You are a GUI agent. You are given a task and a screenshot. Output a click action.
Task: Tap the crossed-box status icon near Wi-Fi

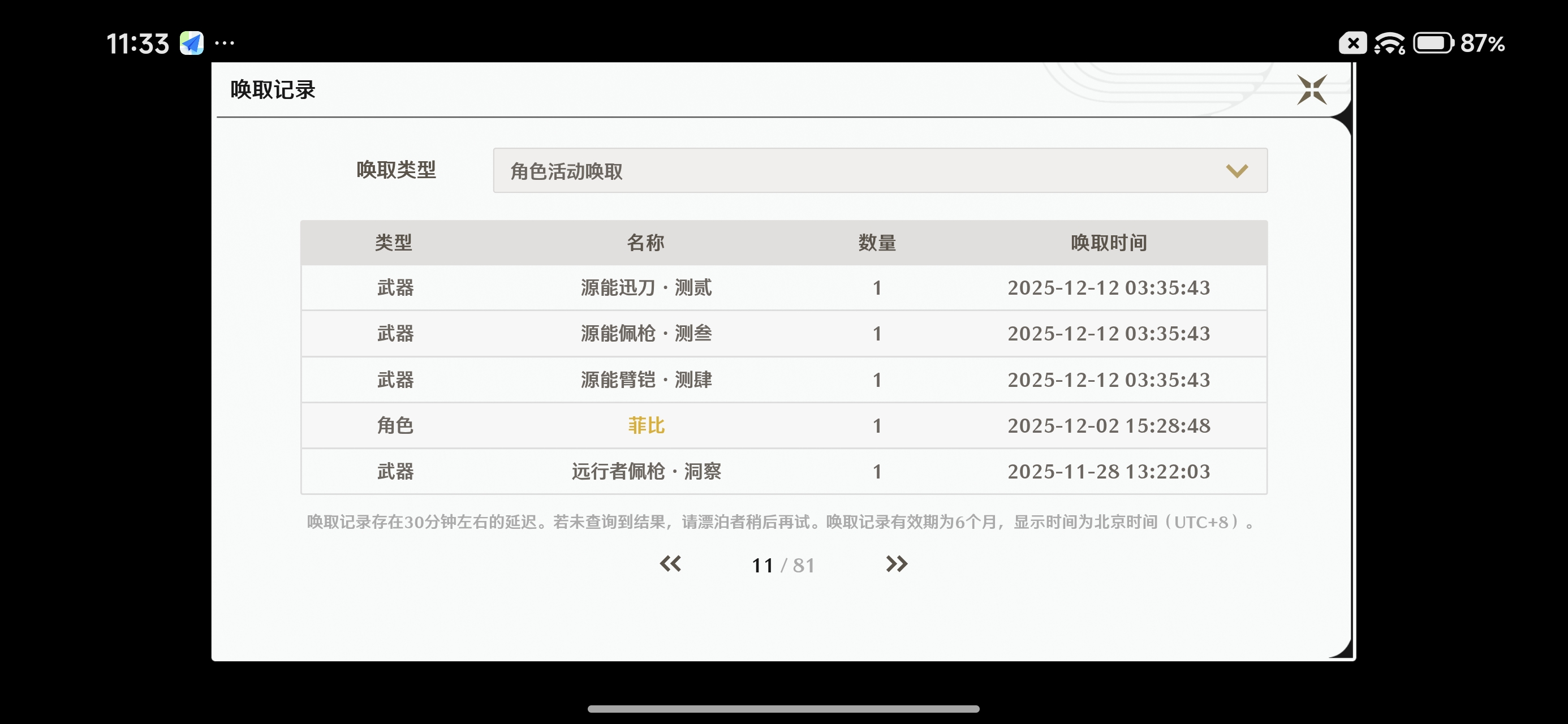1352,43
